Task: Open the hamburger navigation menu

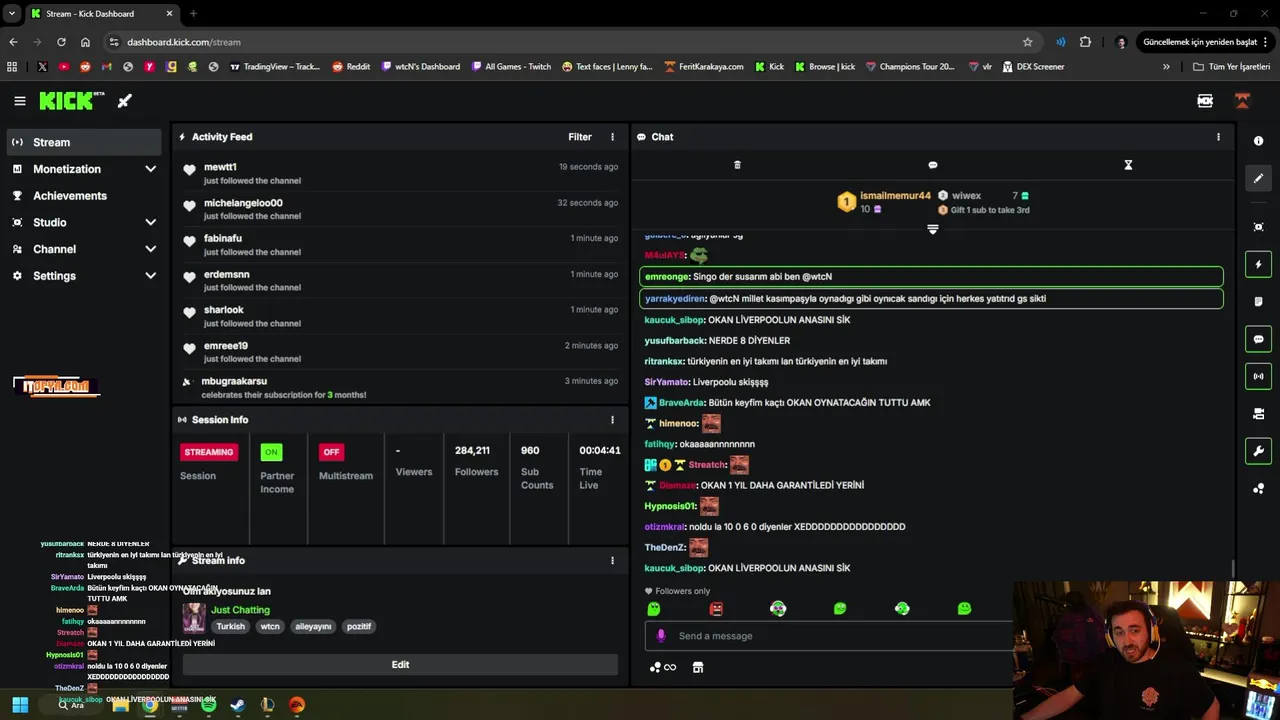Action: point(20,101)
